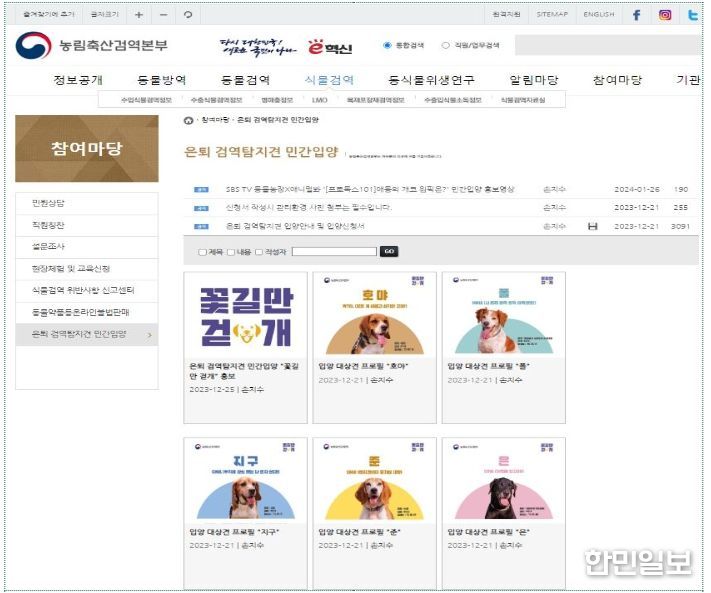711x593 pixels.
Task: Open the 알림마당 main menu
Action: pyautogui.click(x=534, y=80)
